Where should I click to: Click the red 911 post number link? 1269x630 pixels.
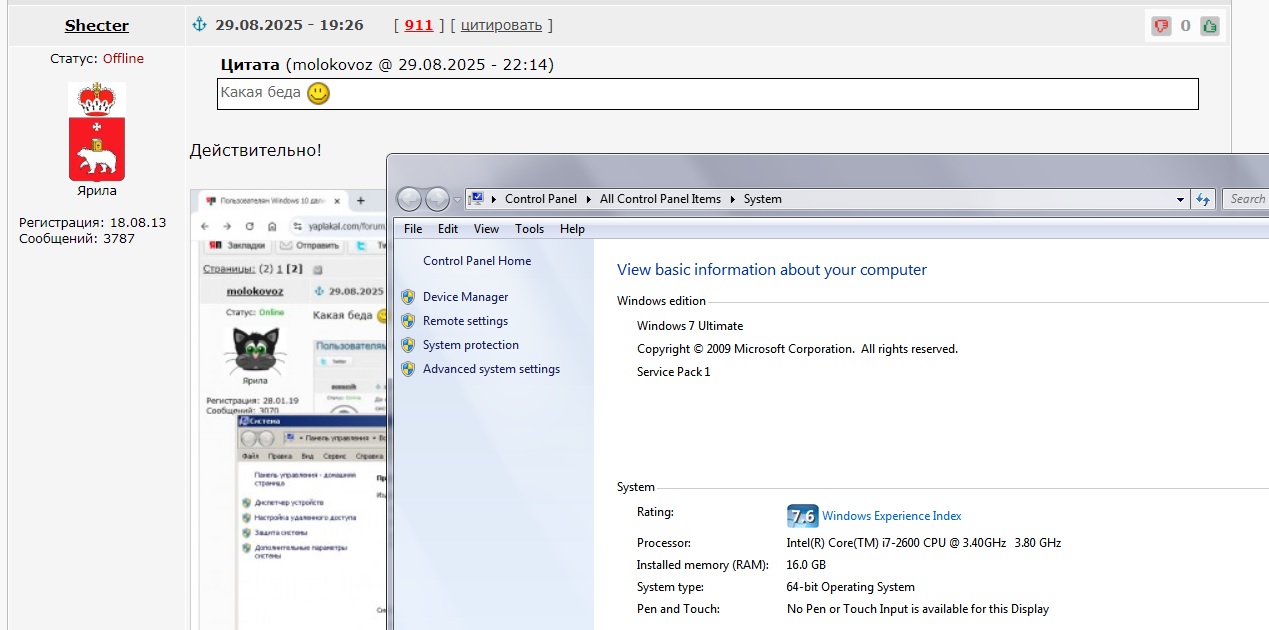tap(419, 25)
